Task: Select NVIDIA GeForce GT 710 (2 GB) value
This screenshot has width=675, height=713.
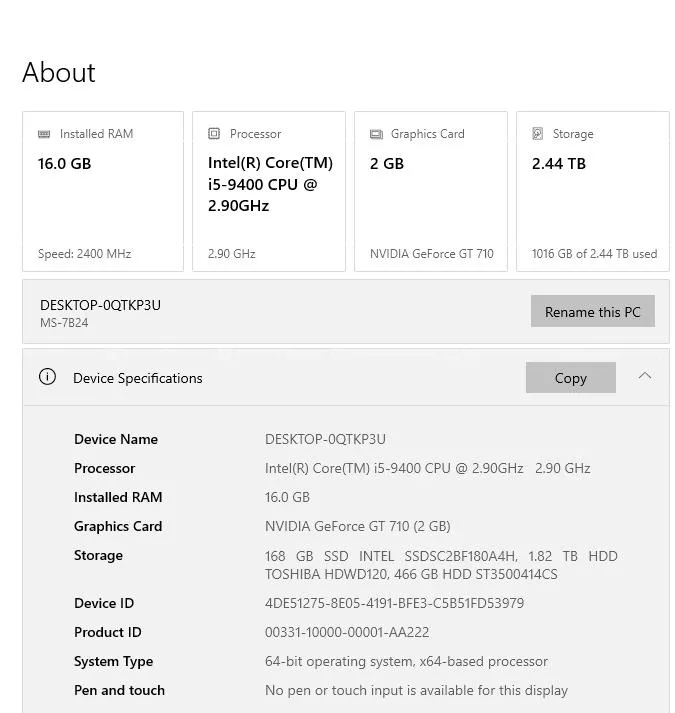Action: 358,526
